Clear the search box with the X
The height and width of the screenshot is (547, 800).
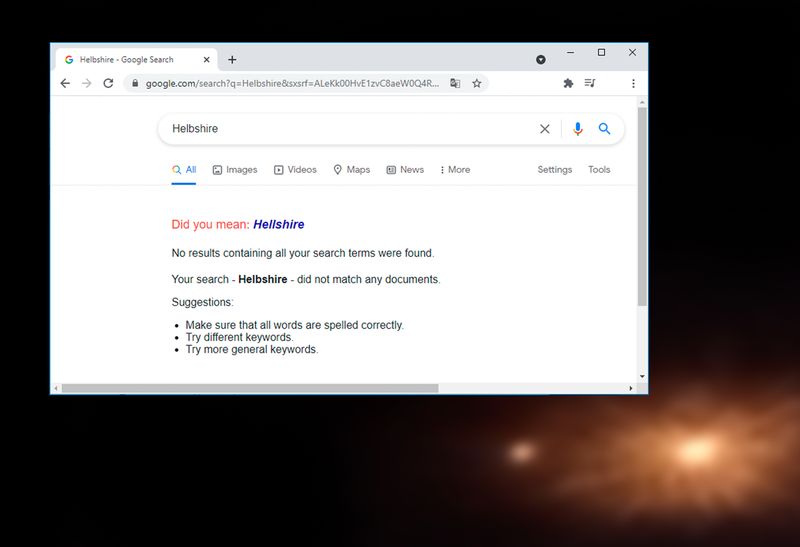(545, 129)
